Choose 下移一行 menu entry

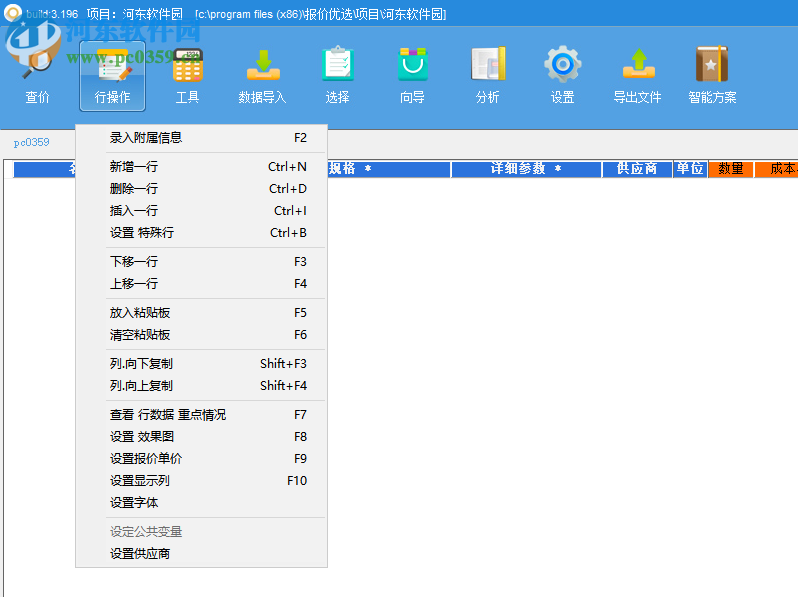[202, 262]
